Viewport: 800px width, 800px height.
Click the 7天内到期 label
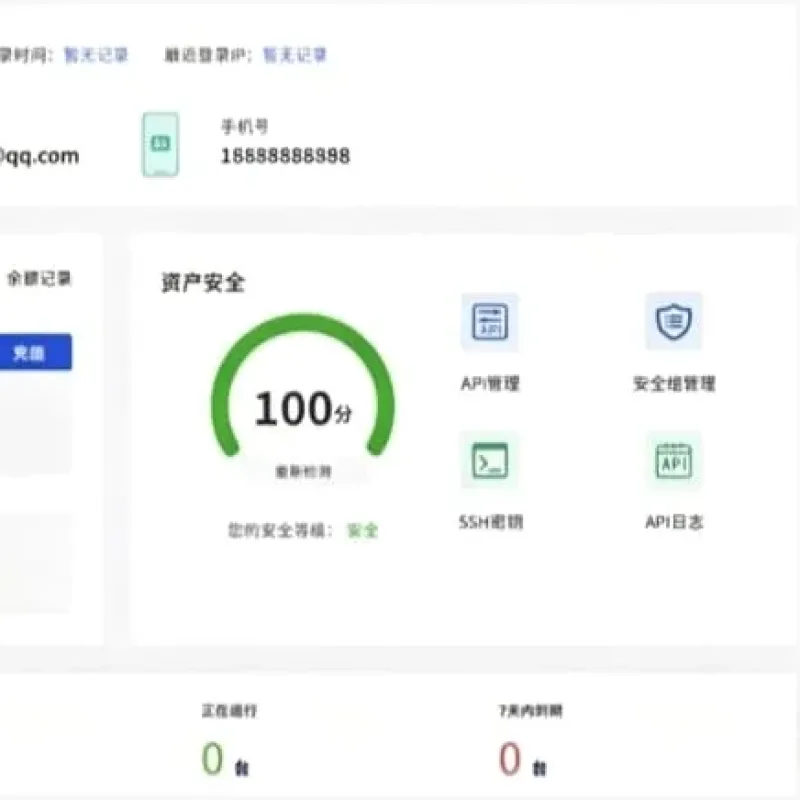point(531,711)
